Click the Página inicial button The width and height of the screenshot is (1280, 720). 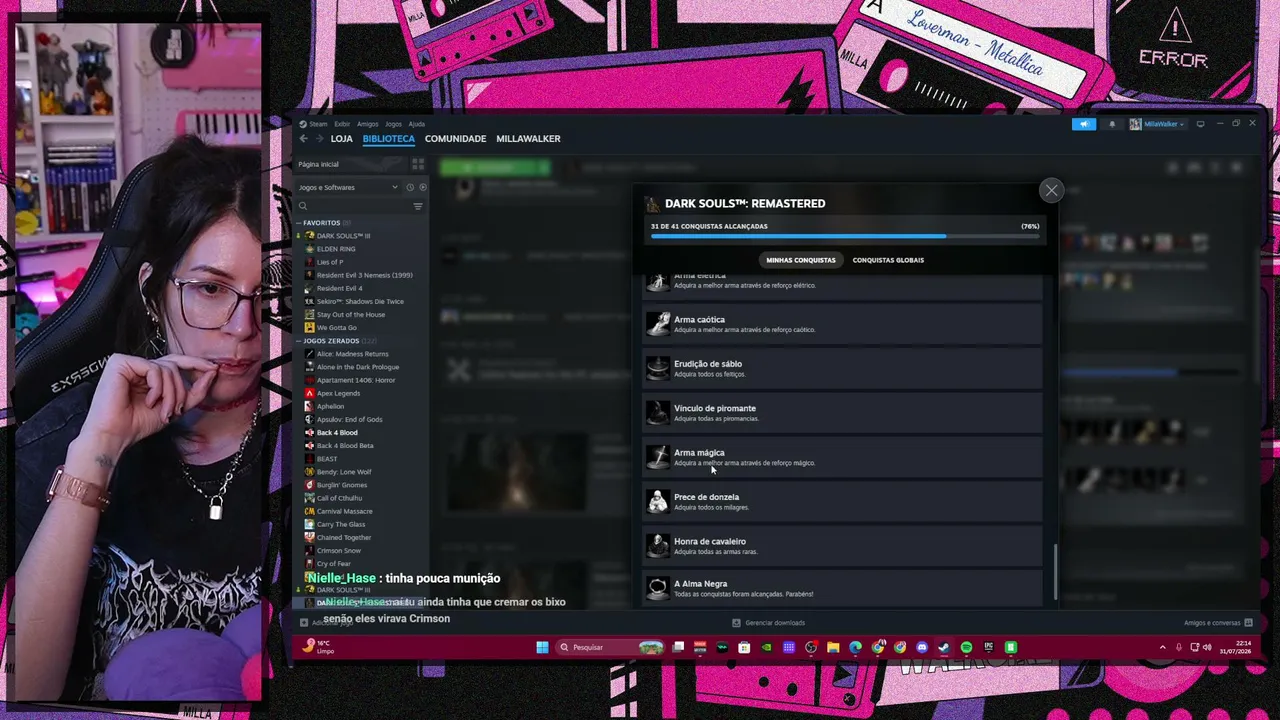point(350,164)
